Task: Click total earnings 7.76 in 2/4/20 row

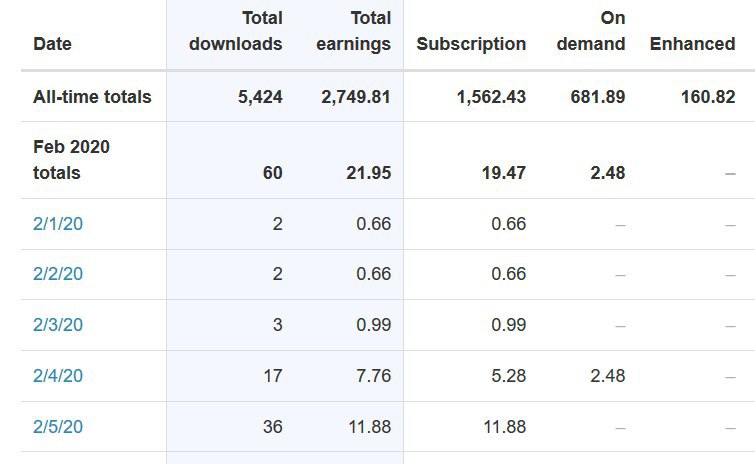Action: [x=374, y=376]
